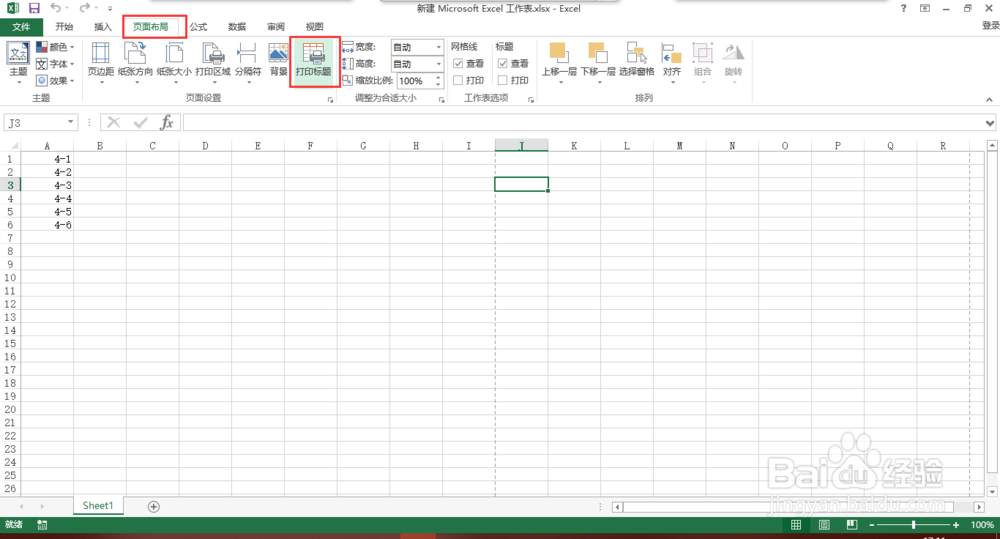1000x539 pixels.
Task: Open the Themes (主题) gallery
Action: [18, 61]
